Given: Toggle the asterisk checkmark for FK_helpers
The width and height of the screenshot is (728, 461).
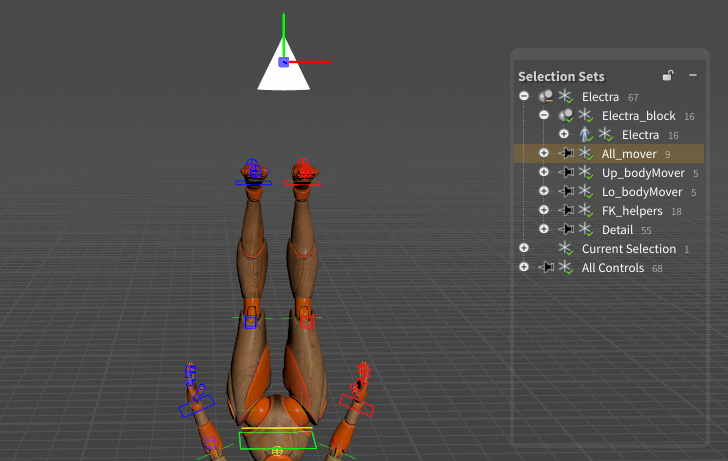Looking at the screenshot, I should [x=585, y=210].
